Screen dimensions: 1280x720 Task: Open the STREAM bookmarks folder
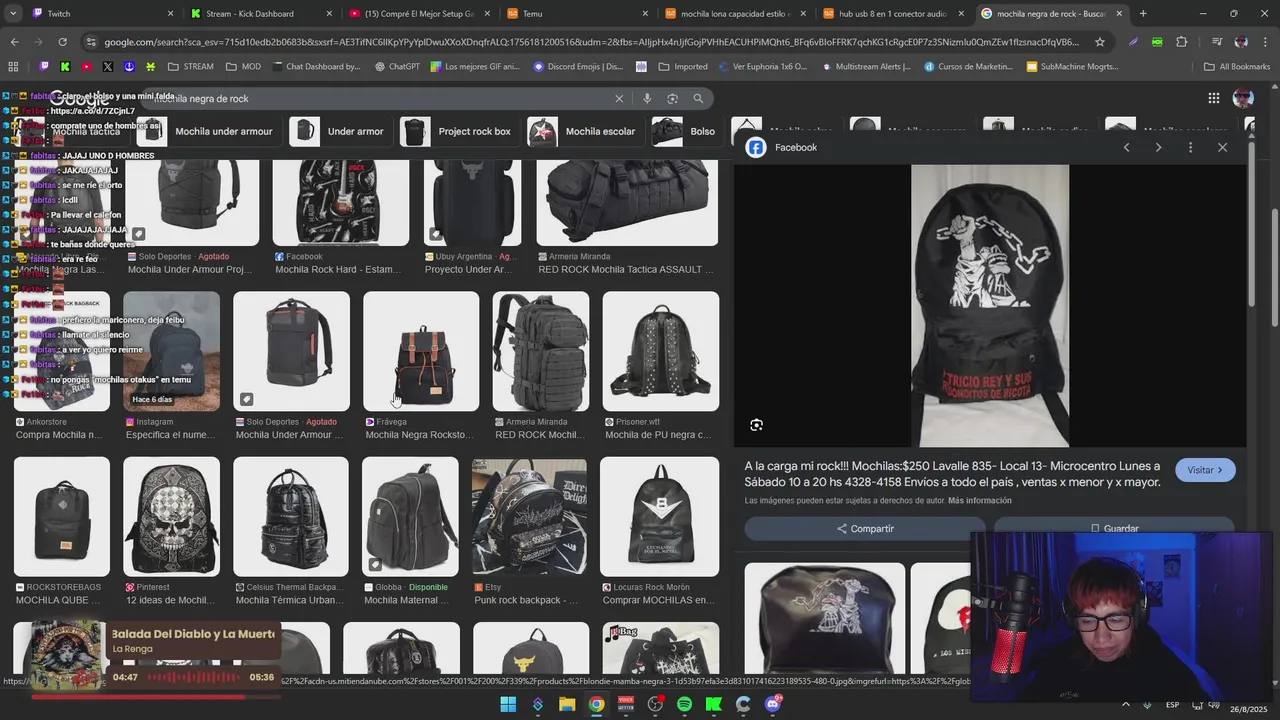190,66
